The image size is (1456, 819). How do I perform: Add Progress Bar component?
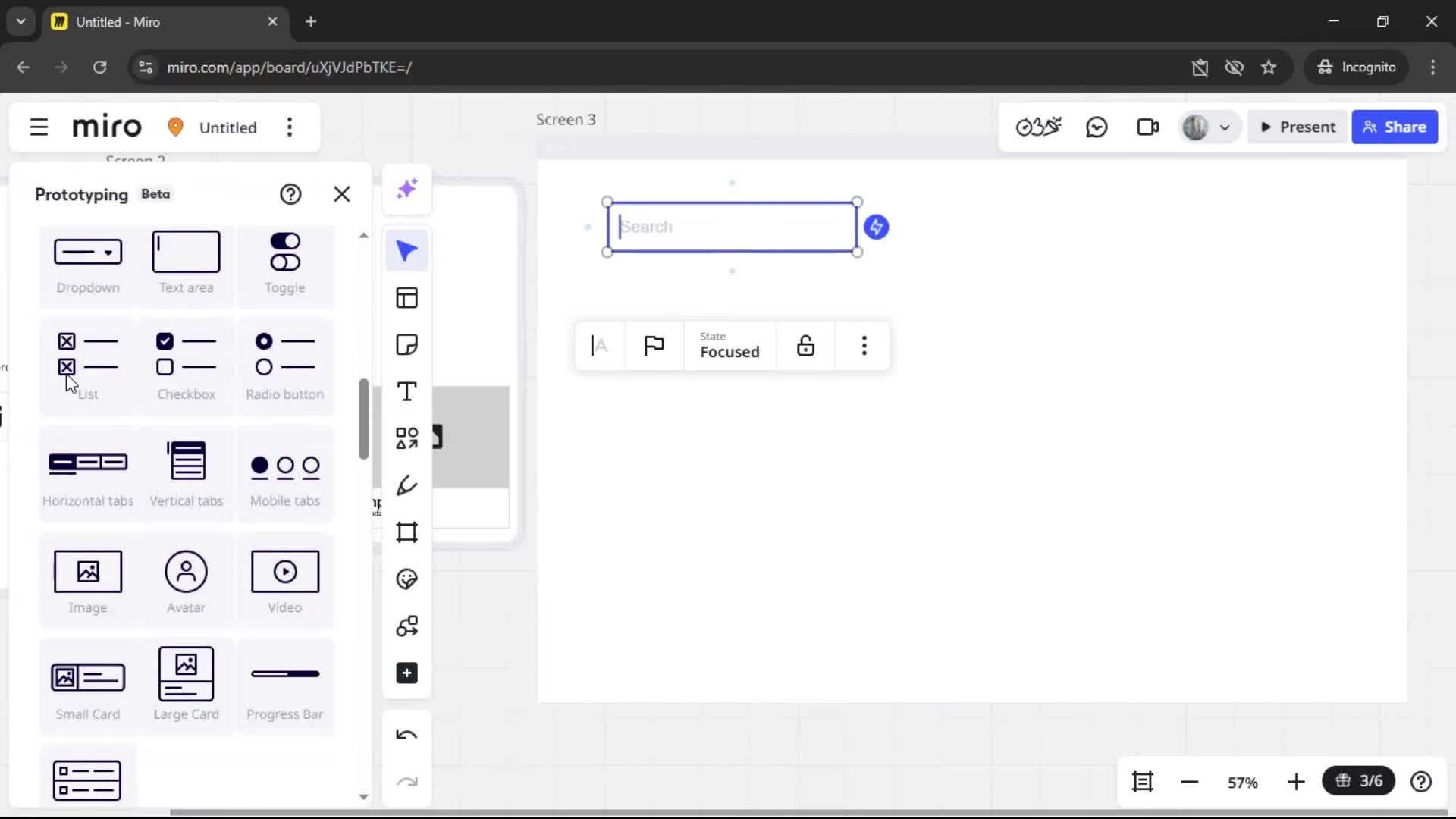point(285,687)
